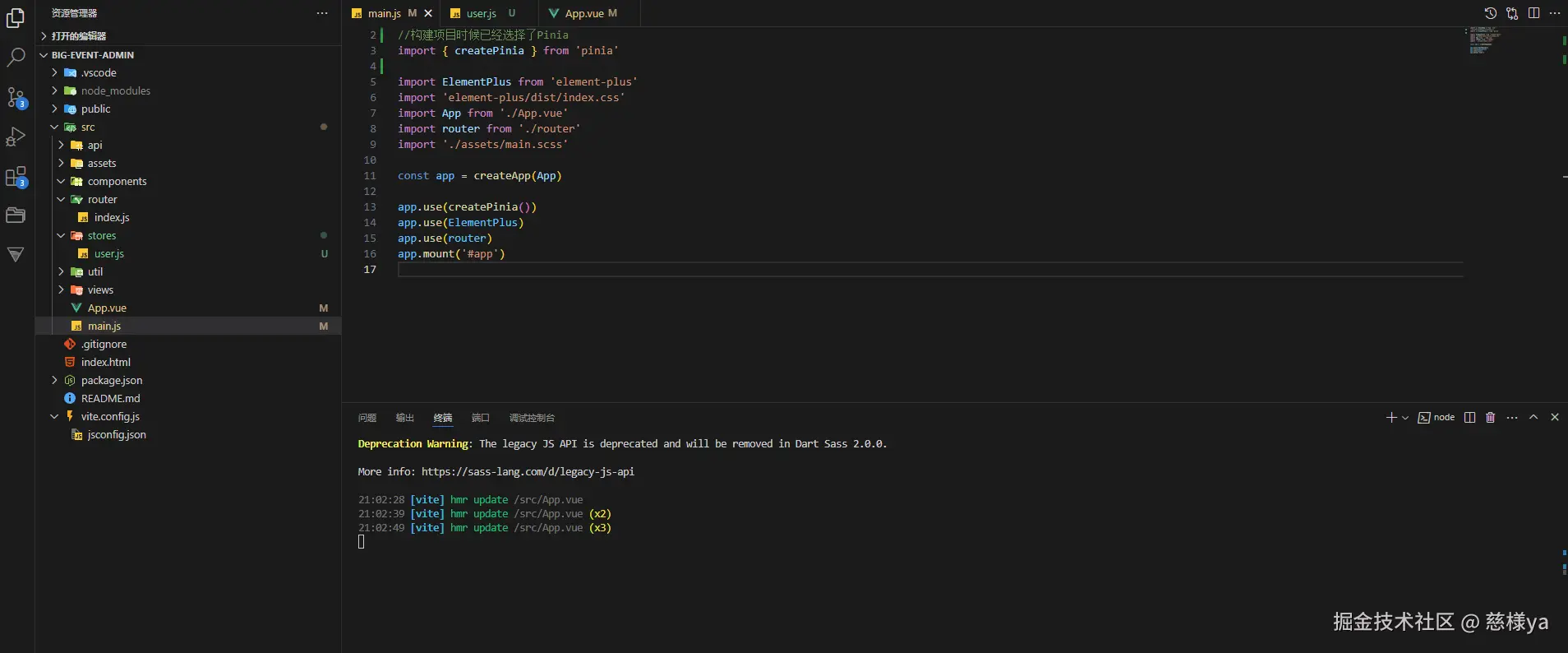The width and height of the screenshot is (1568, 653).
Task: Open the 终端 (Terminal) panel tab
Action: [x=443, y=418]
